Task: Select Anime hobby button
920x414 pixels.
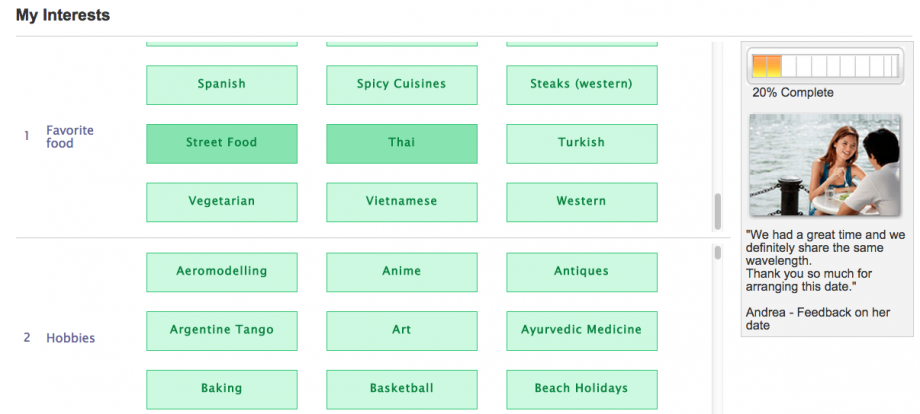Action: click(x=401, y=272)
